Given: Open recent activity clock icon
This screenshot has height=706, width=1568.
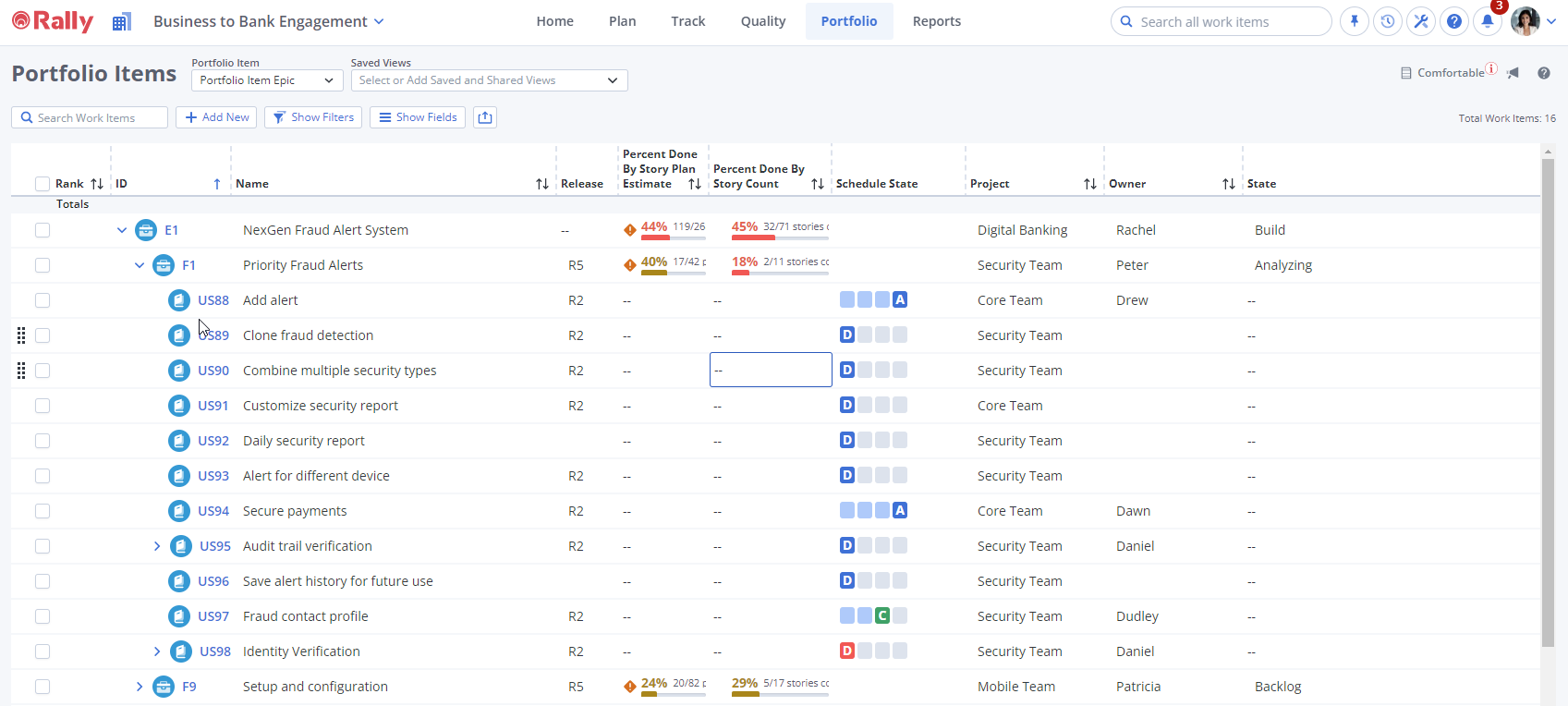Looking at the screenshot, I should (x=1387, y=21).
